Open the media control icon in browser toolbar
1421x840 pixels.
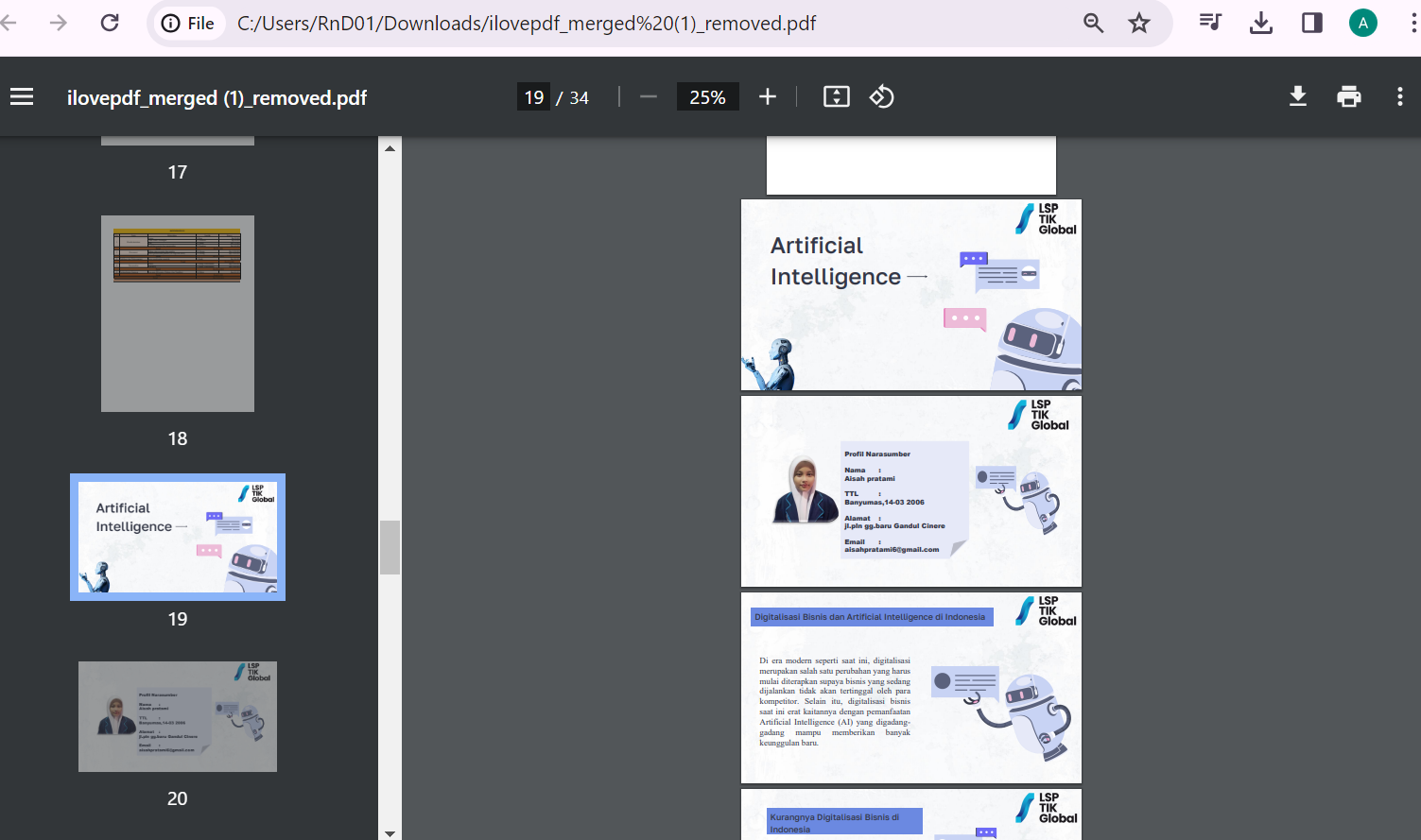tap(1210, 23)
